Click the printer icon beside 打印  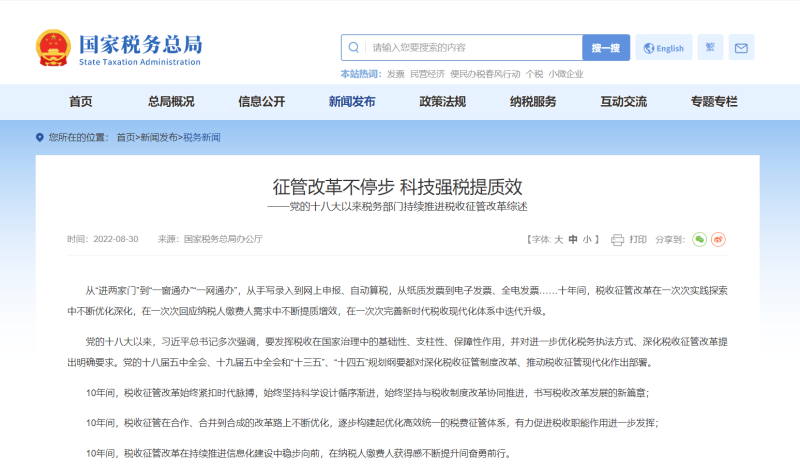coord(617,240)
